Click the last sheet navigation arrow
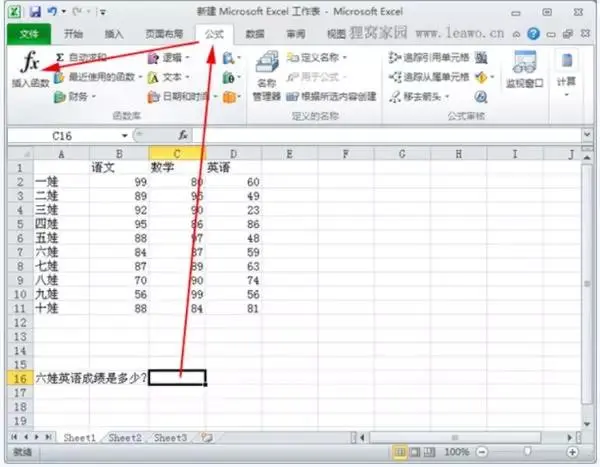600x467 pixels. 49,437
